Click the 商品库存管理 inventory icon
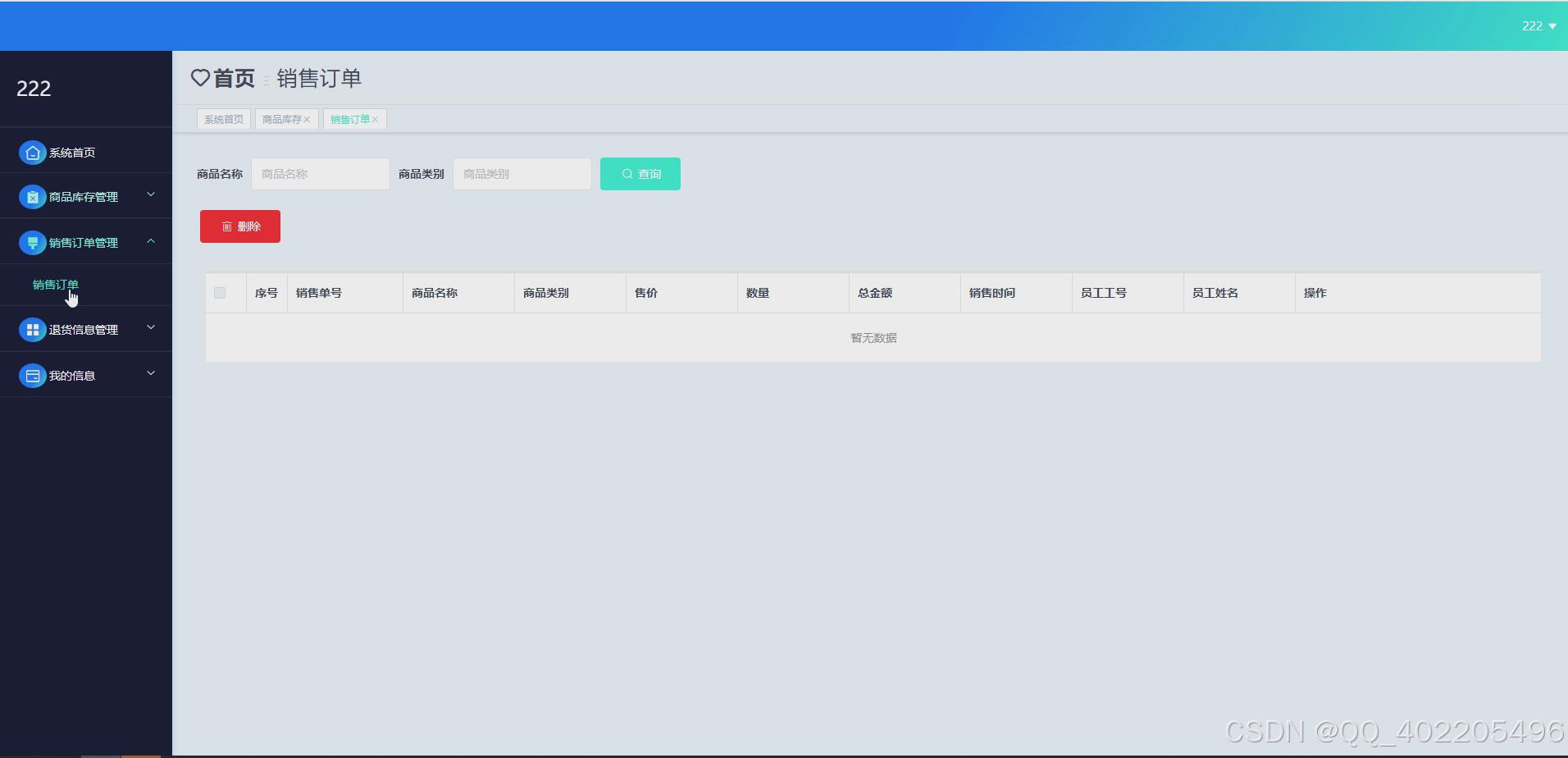 [33, 197]
